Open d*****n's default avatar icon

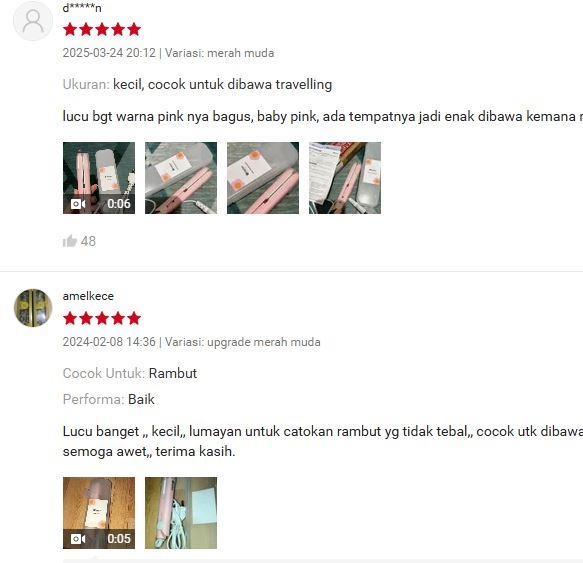[33, 21]
